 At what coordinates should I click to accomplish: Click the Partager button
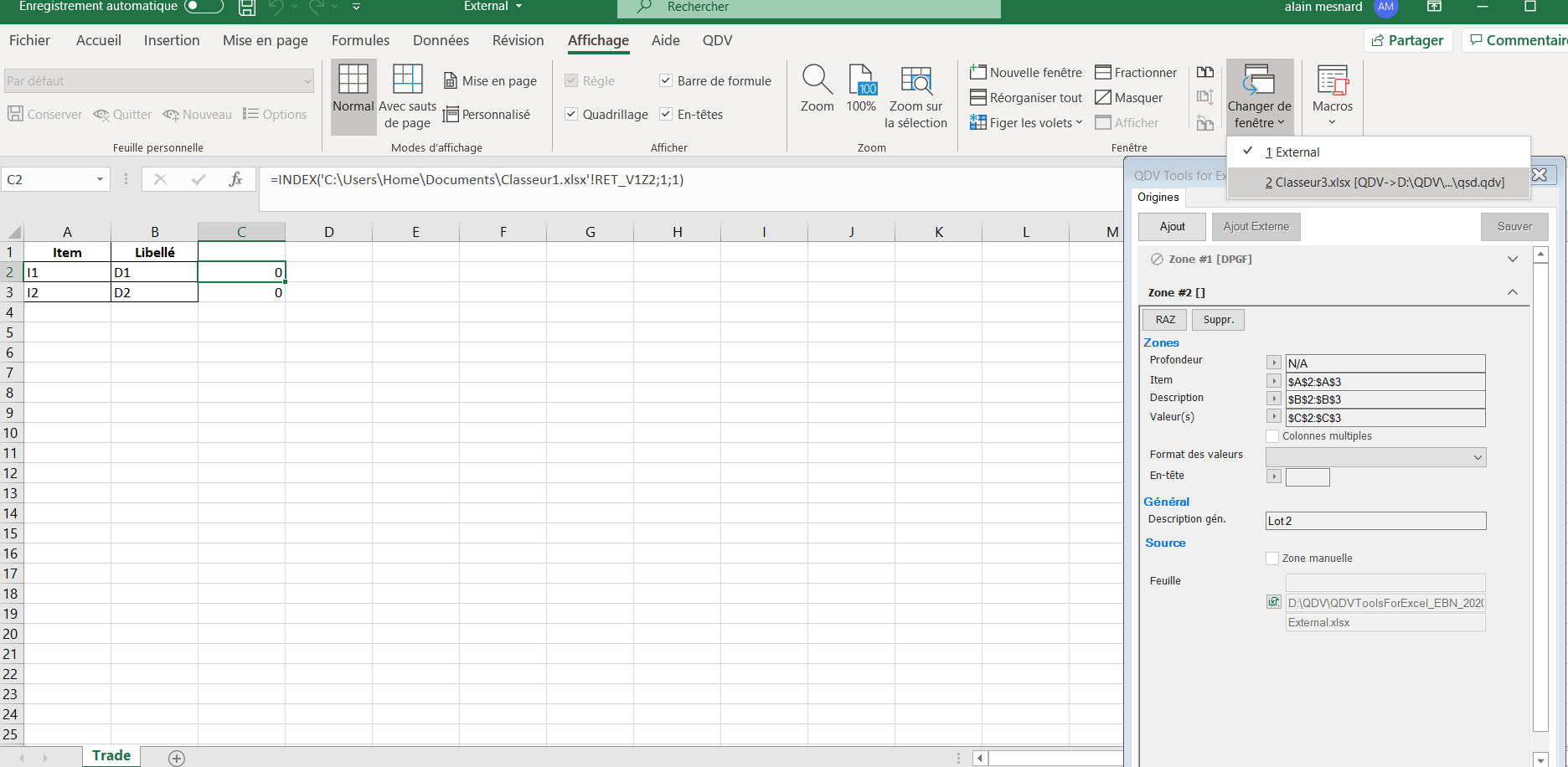tap(1407, 40)
